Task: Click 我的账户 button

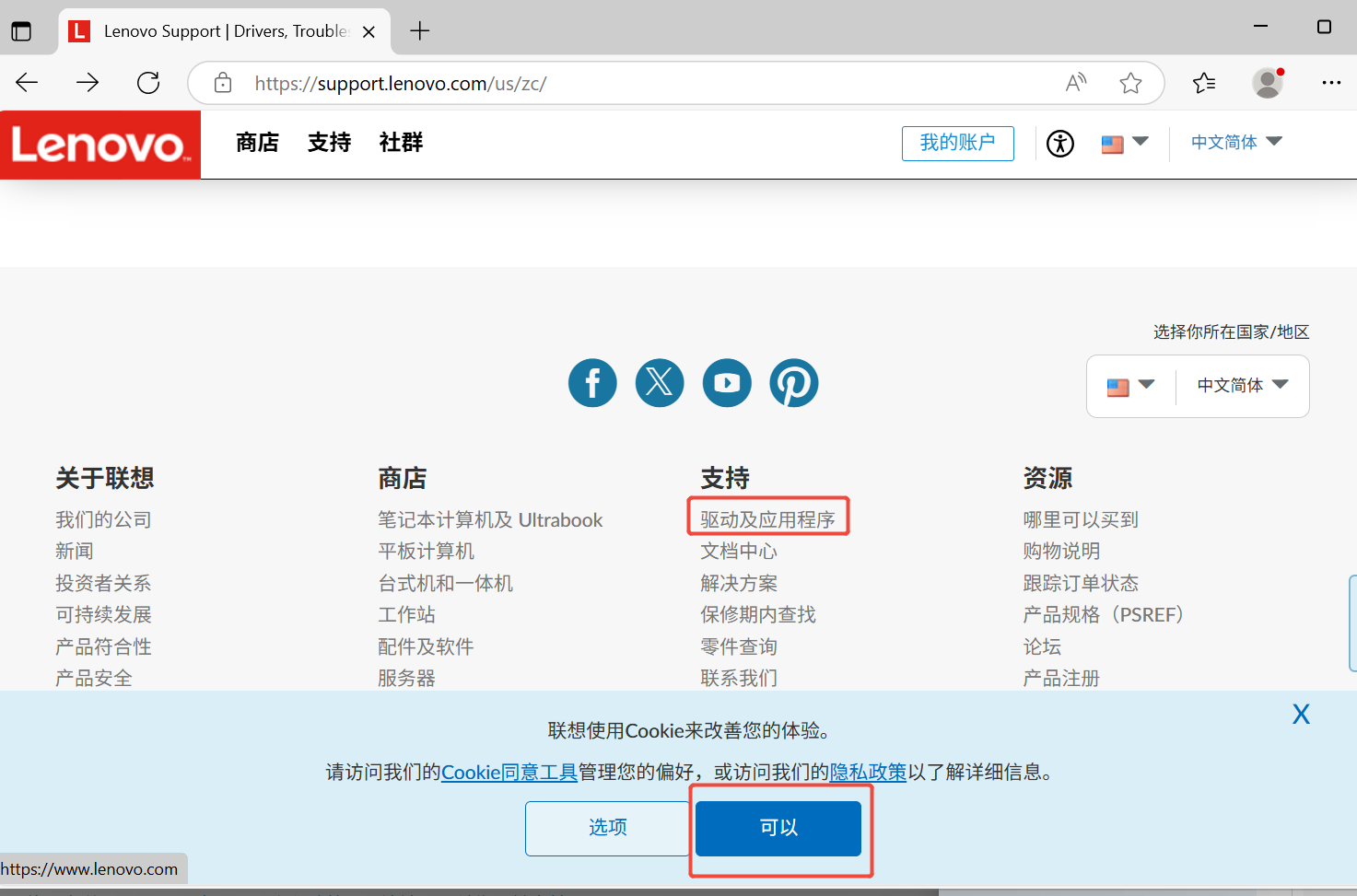Action: (958, 144)
